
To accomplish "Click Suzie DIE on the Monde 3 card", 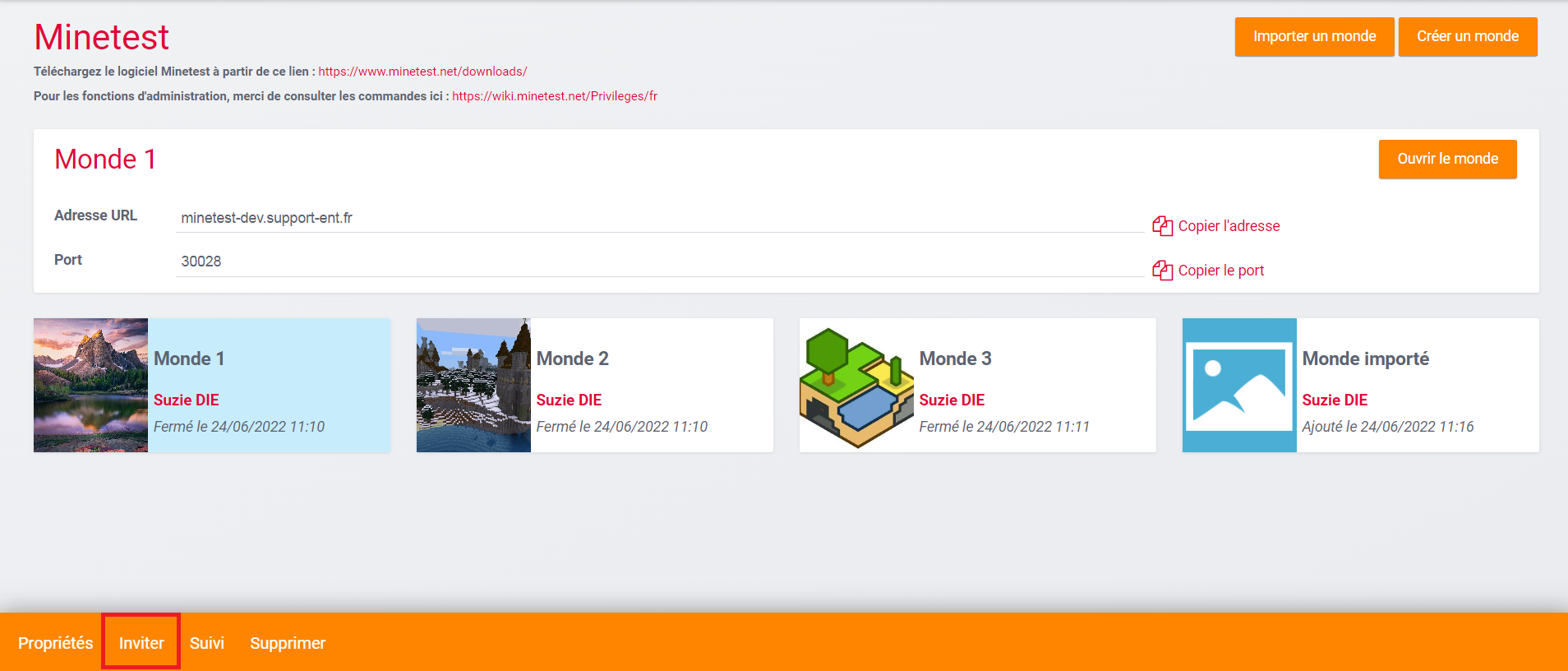I will [x=952, y=400].
